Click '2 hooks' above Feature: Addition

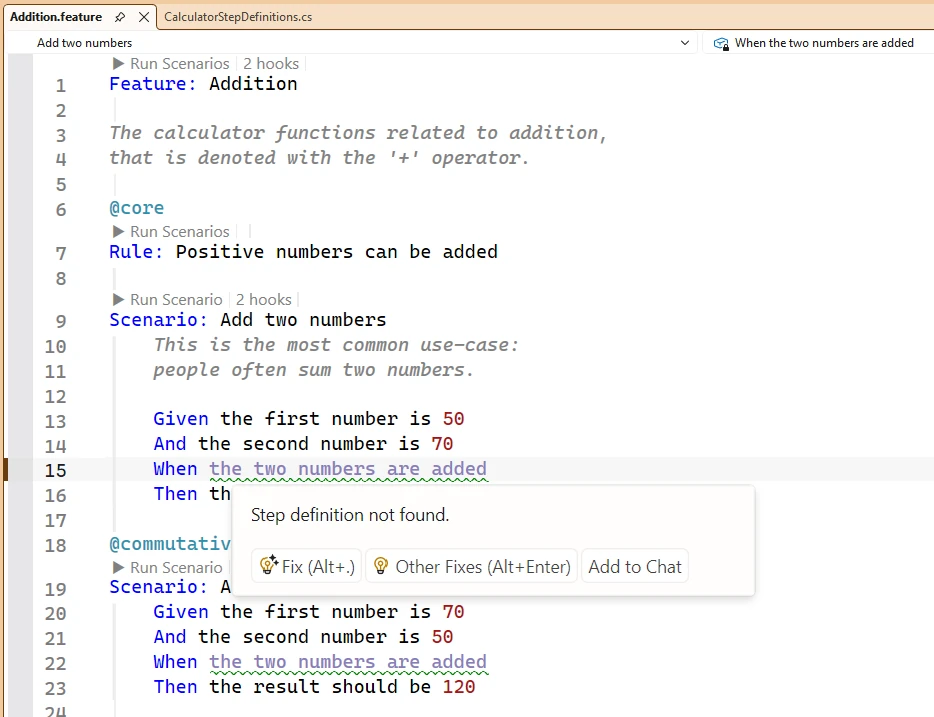click(271, 64)
